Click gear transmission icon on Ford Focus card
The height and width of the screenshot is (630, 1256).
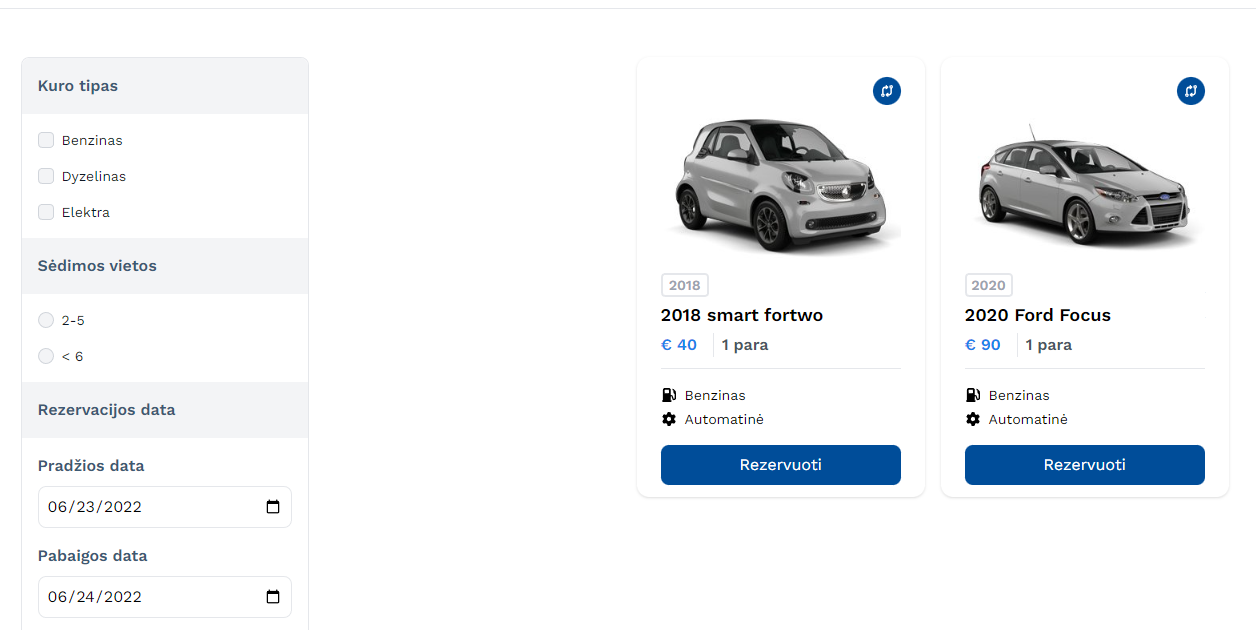(973, 419)
